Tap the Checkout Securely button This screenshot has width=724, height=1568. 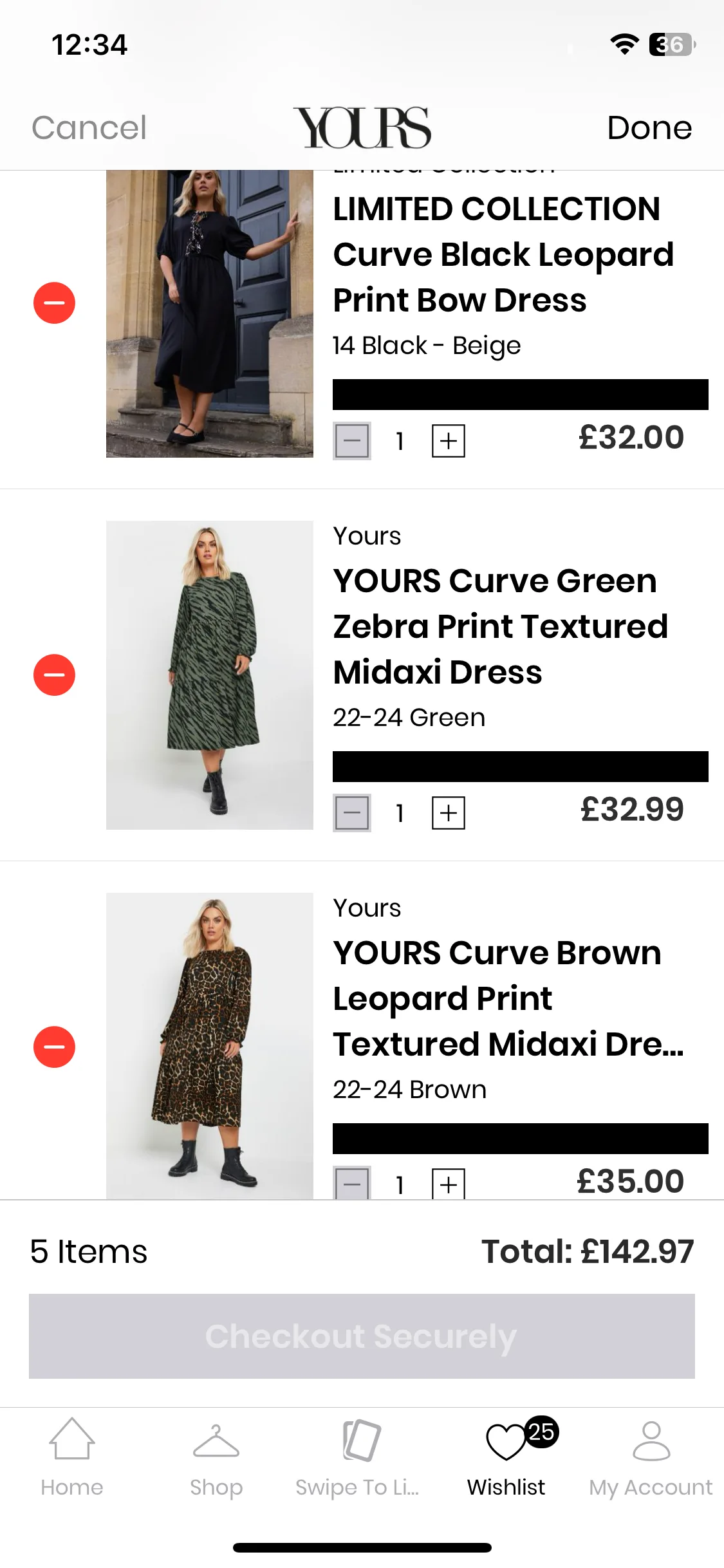coord(362,1336)
